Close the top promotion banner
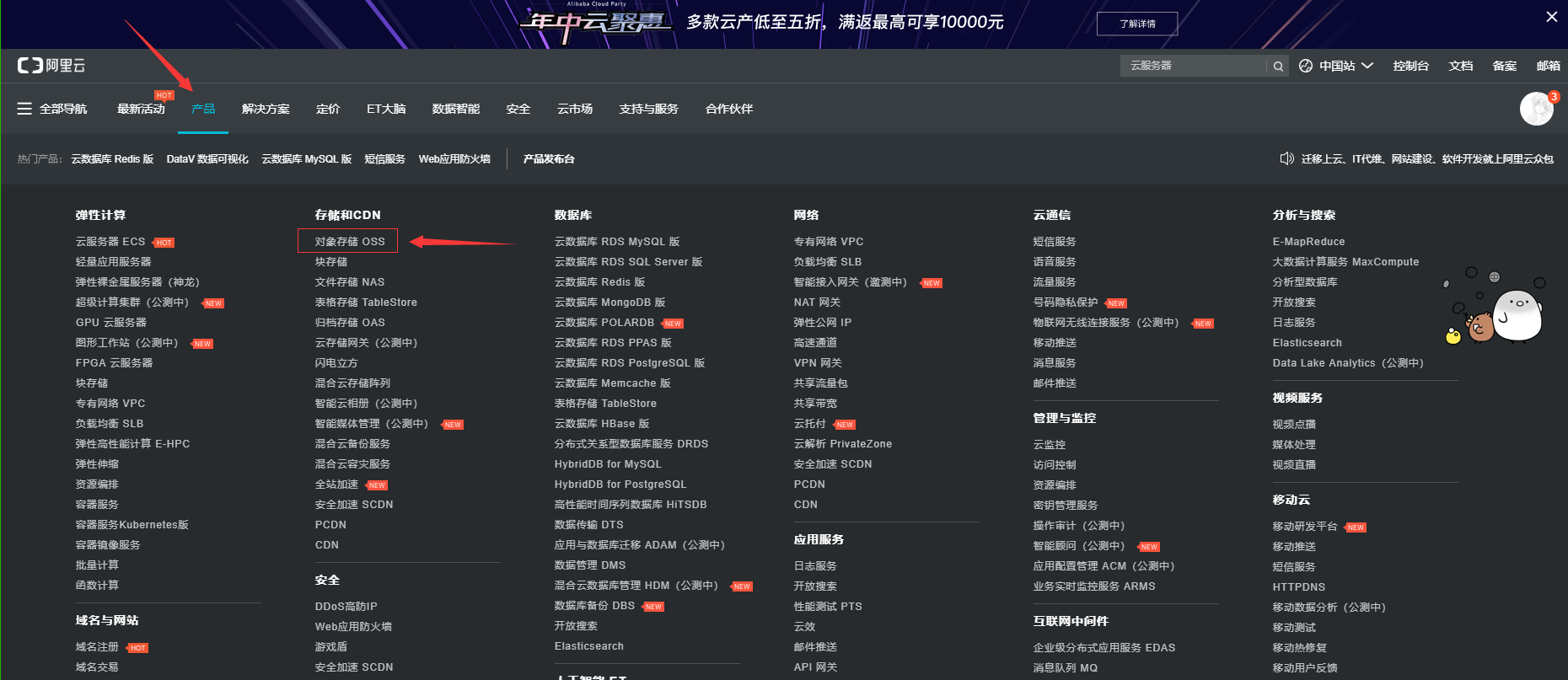Image resolution: width=1568 pixels, height=680 pixels. click(1551, 17)
